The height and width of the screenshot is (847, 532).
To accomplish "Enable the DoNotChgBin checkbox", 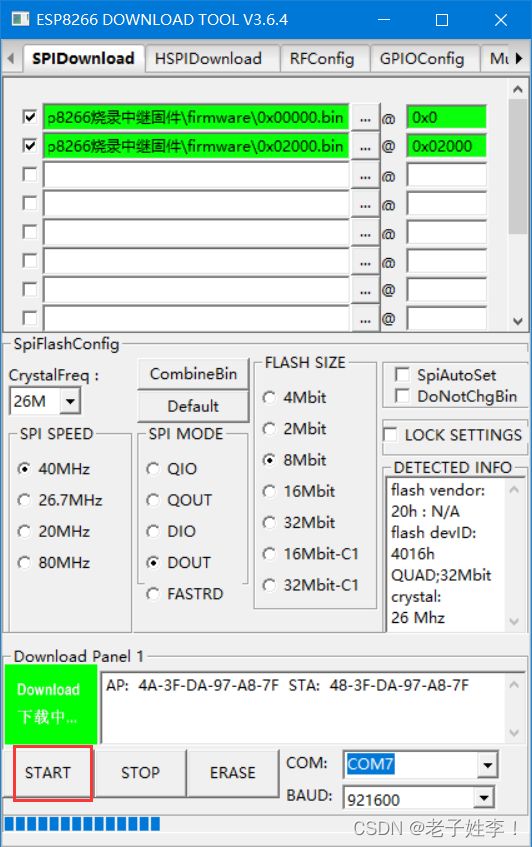I will (x=402, y=396).
